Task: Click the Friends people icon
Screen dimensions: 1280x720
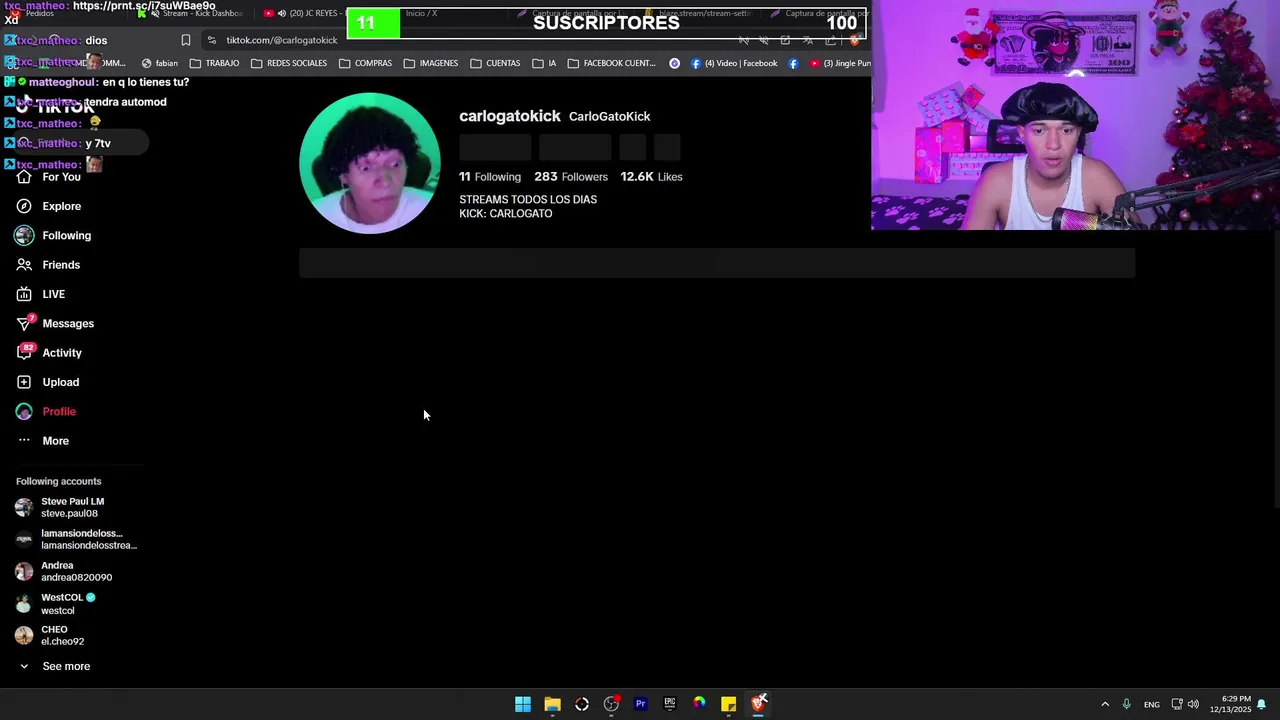Action: 24,265
